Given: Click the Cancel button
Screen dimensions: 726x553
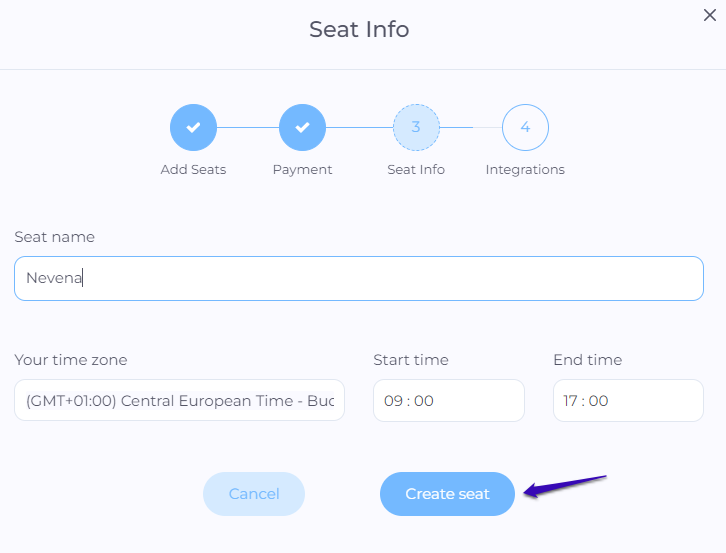Looking at the screenshot, I should click(x=254, y=494).
